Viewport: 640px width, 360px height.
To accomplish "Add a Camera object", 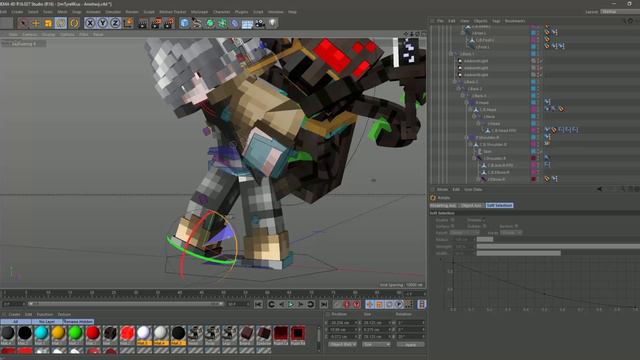I will click(x=260, y=23).
